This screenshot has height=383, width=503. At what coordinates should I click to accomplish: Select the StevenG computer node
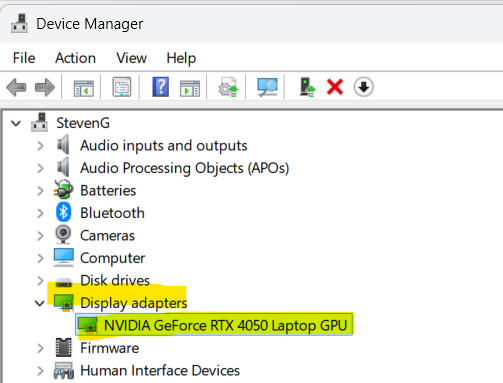pyautogui.click(x=83, y=123)
